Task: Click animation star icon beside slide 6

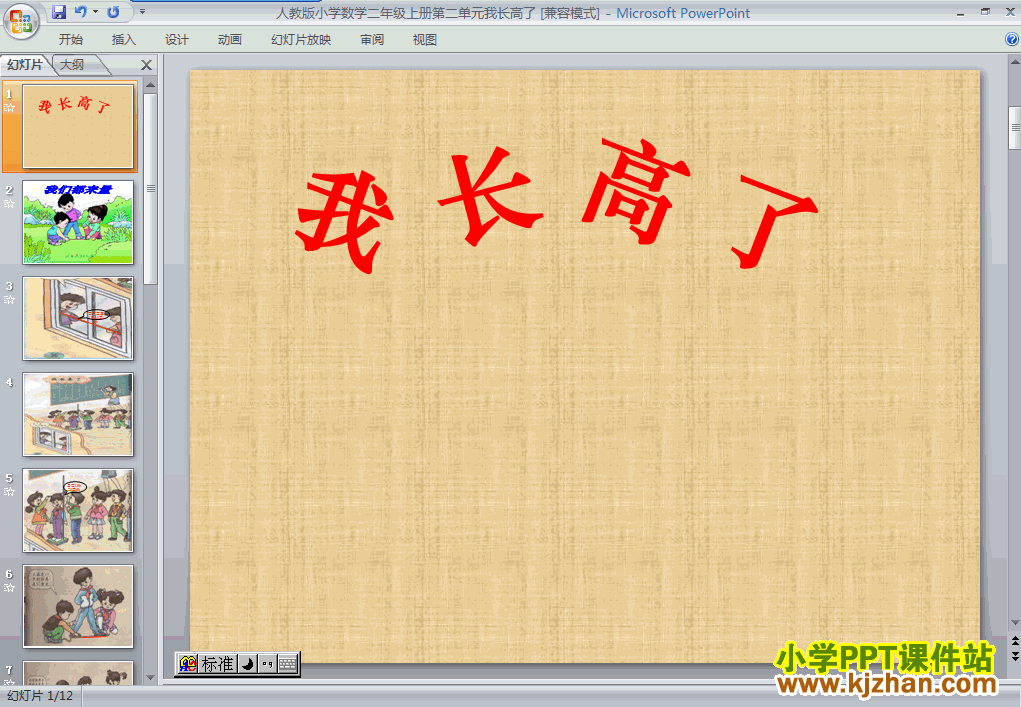Action: (x=9, y=588)
